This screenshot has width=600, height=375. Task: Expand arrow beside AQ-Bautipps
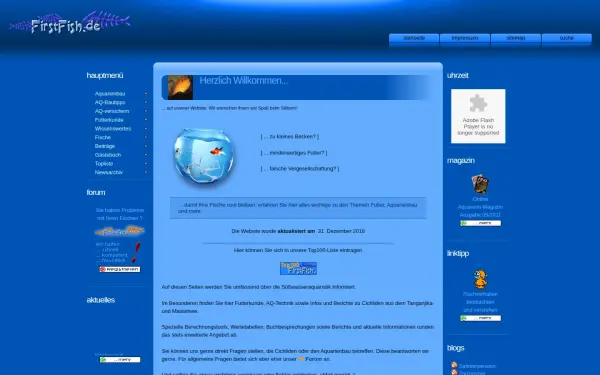[146, 102]
